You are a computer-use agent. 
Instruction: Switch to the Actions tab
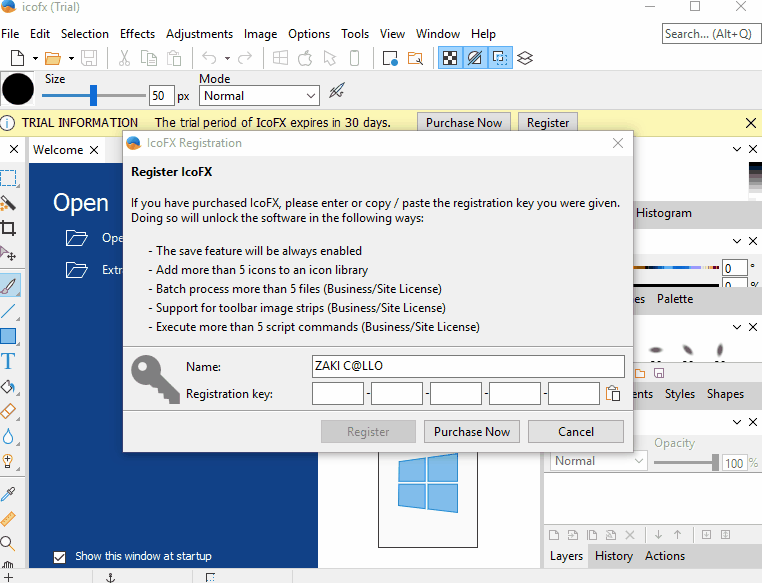665,556
